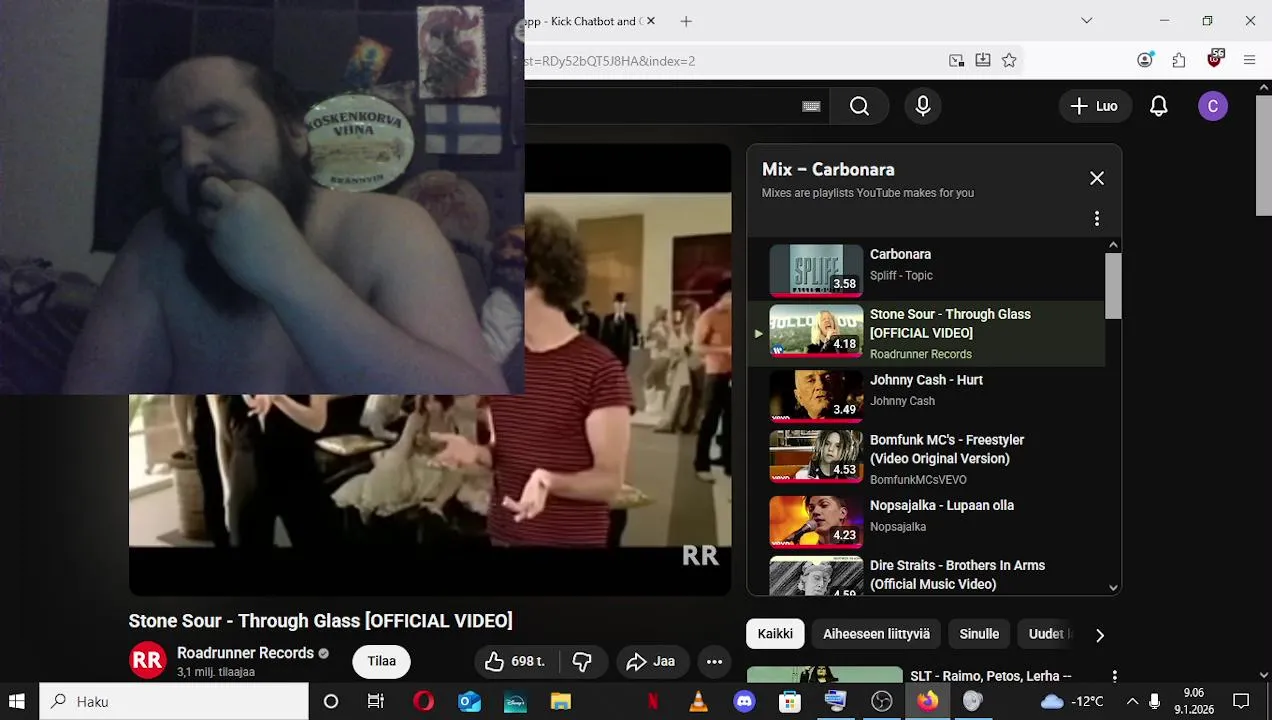Subscribe using the Tilaa button
This screenshot has height=720, width=1272.
pos(382,661)
